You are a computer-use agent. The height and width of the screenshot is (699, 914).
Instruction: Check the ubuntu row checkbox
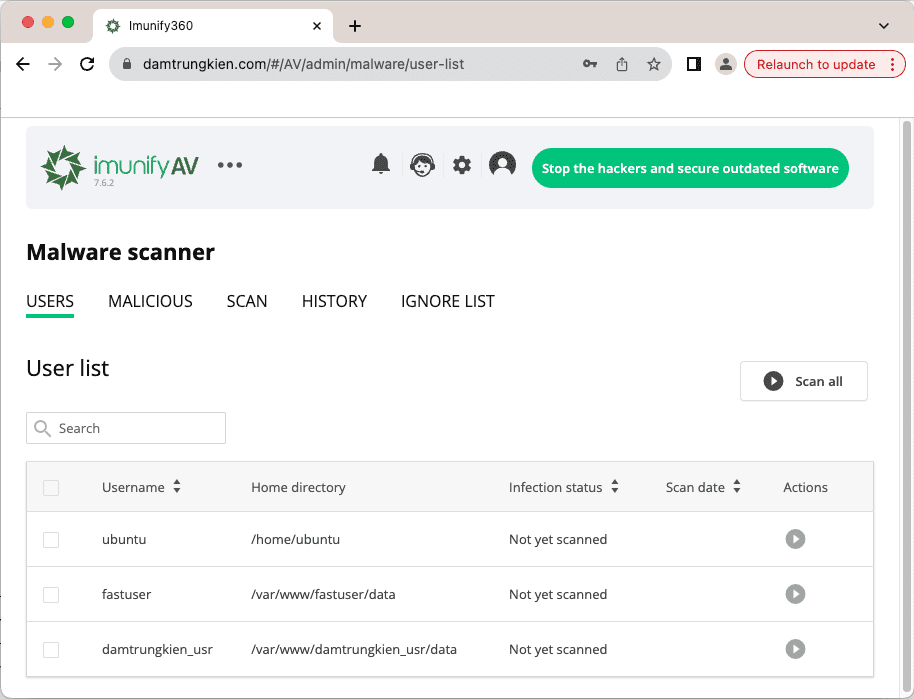pyautogui.click(x=51, y=539)
